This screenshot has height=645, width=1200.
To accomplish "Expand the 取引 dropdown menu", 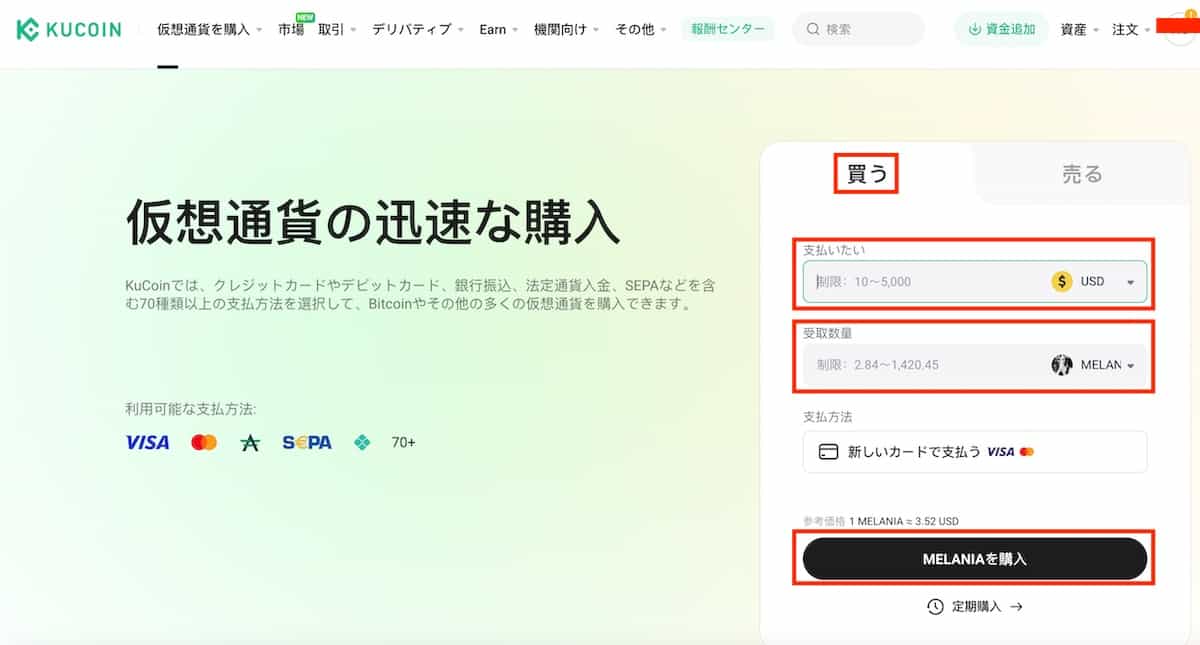I will click(x=337, y=29).
